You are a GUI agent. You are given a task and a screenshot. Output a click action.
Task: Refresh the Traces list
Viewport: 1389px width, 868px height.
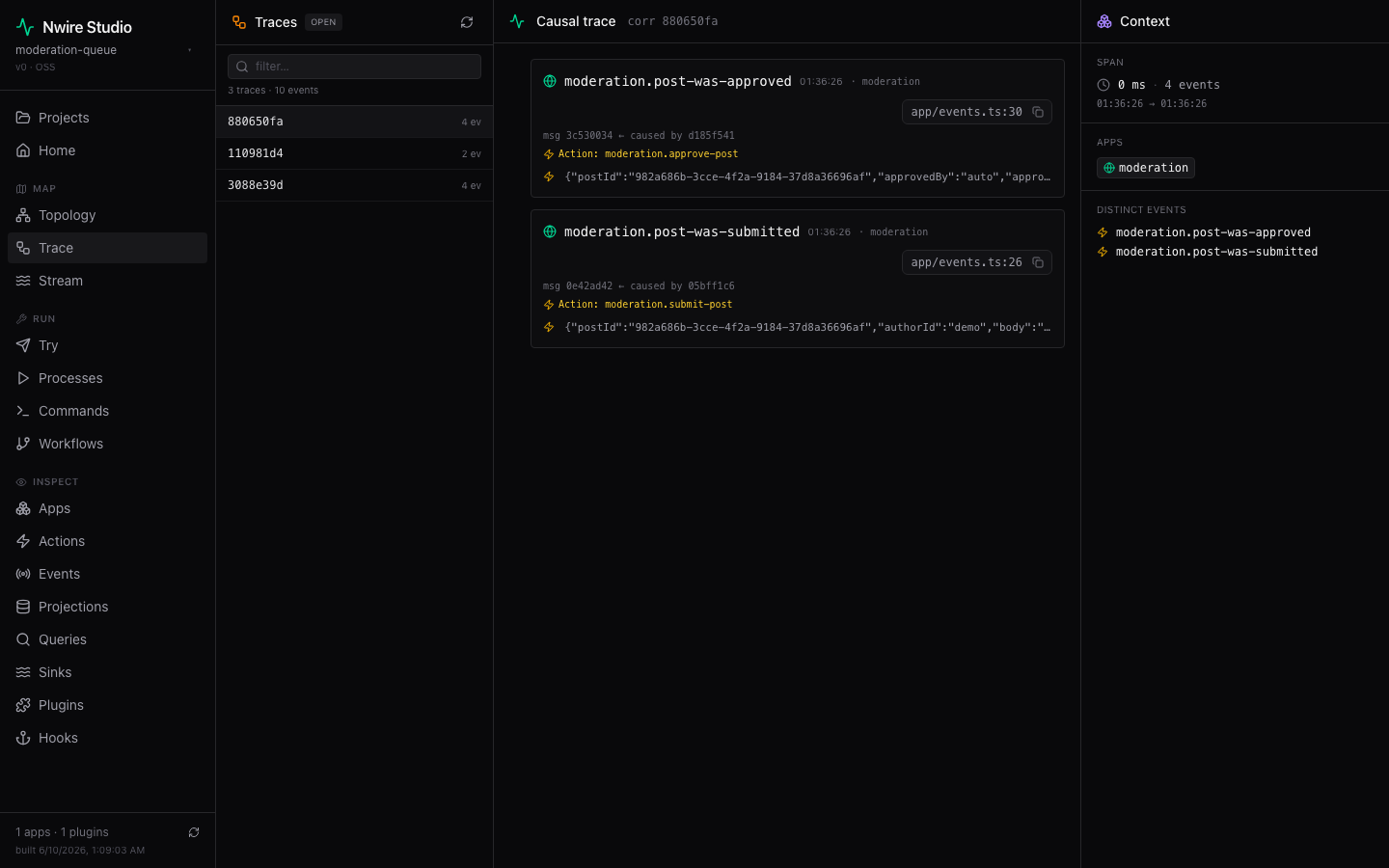467,22
